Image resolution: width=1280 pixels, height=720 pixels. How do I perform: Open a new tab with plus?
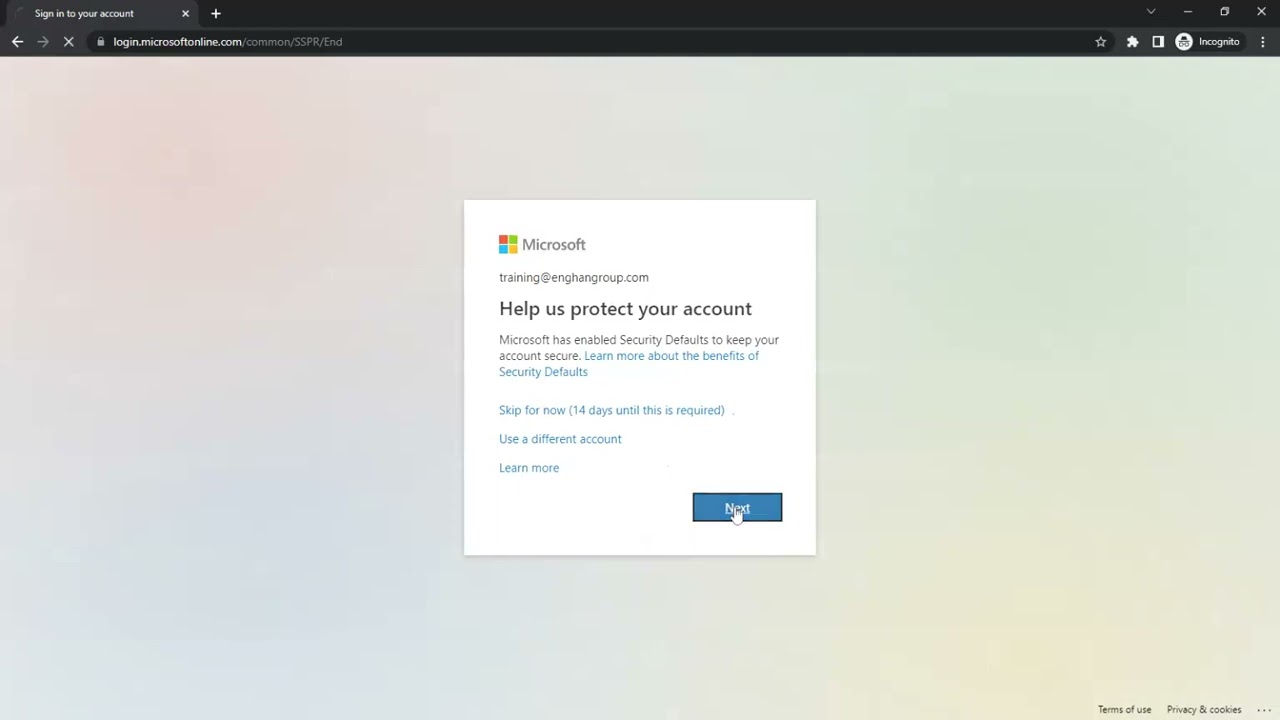pos(216,14)
